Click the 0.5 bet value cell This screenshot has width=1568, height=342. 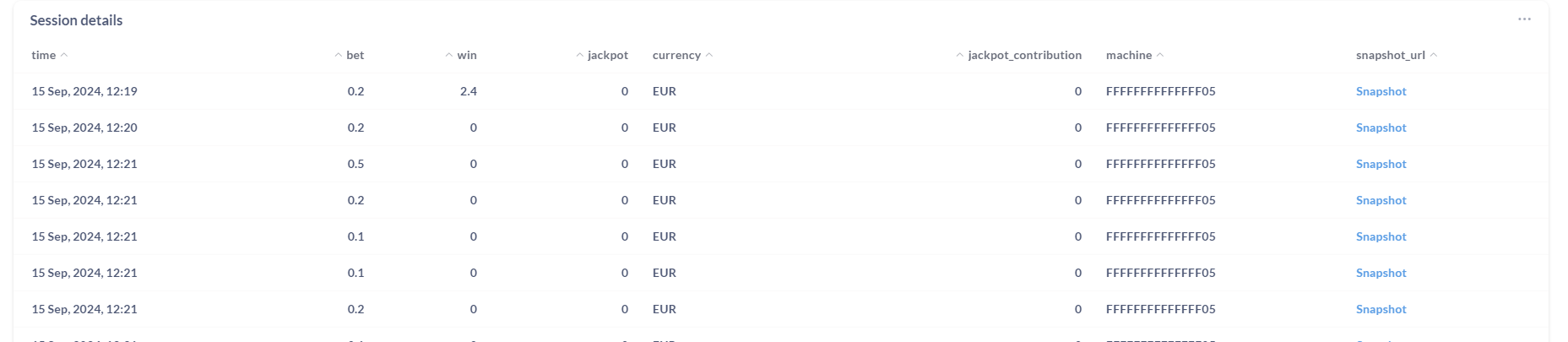[x=355, y=165]
